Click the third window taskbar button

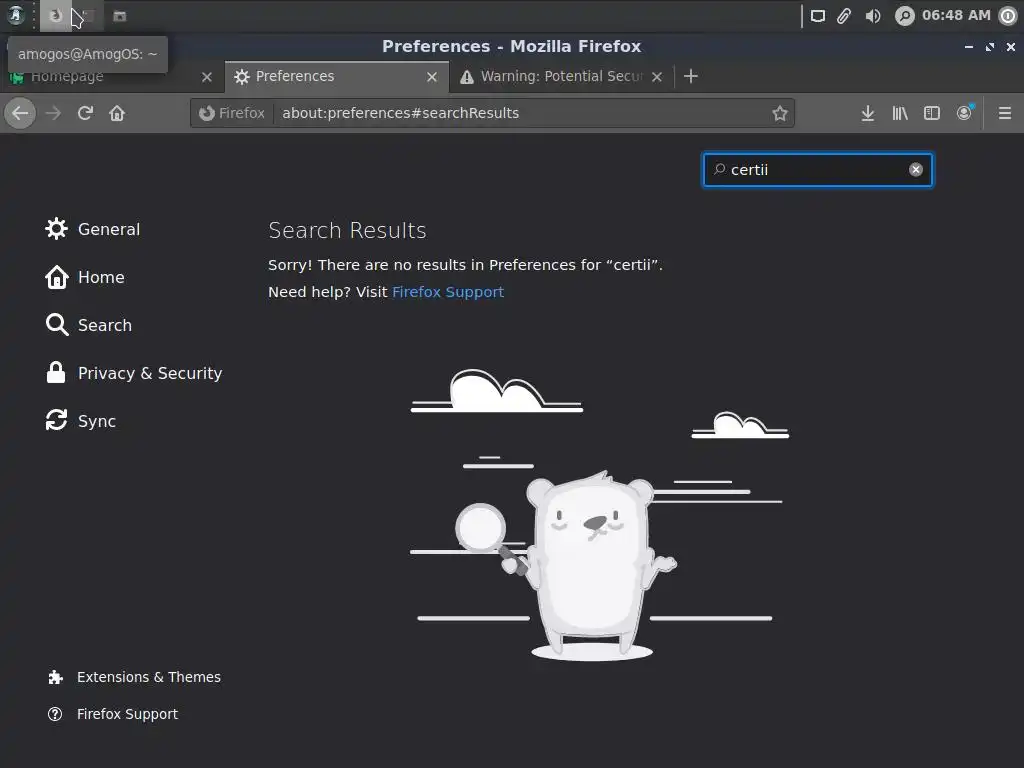[120, 15]
